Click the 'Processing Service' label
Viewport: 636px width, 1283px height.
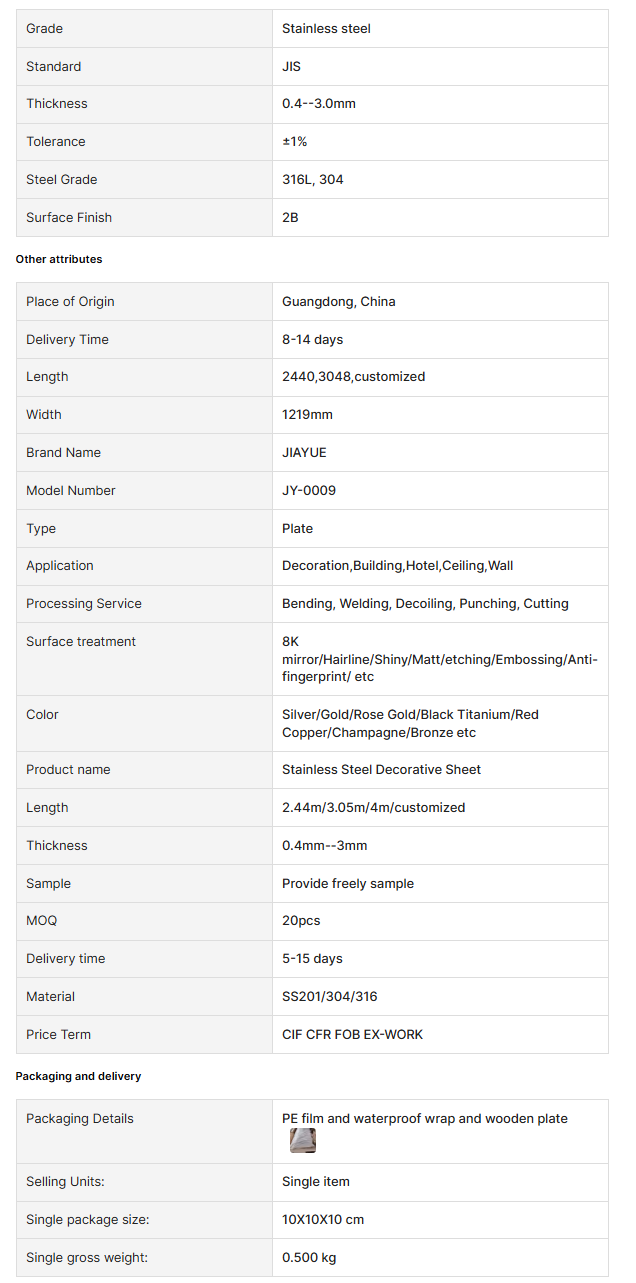point(84,603)
